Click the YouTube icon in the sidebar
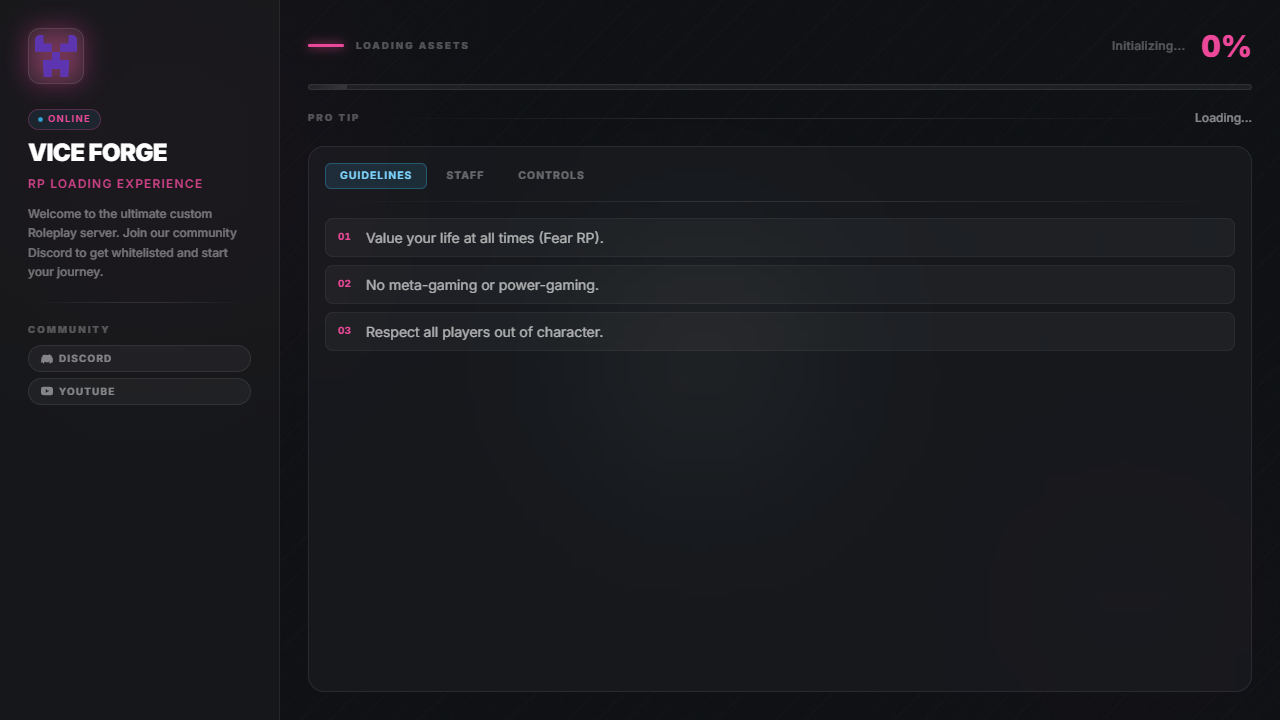The width and height of the screenshot is (1280, 720). coord(47,391)
